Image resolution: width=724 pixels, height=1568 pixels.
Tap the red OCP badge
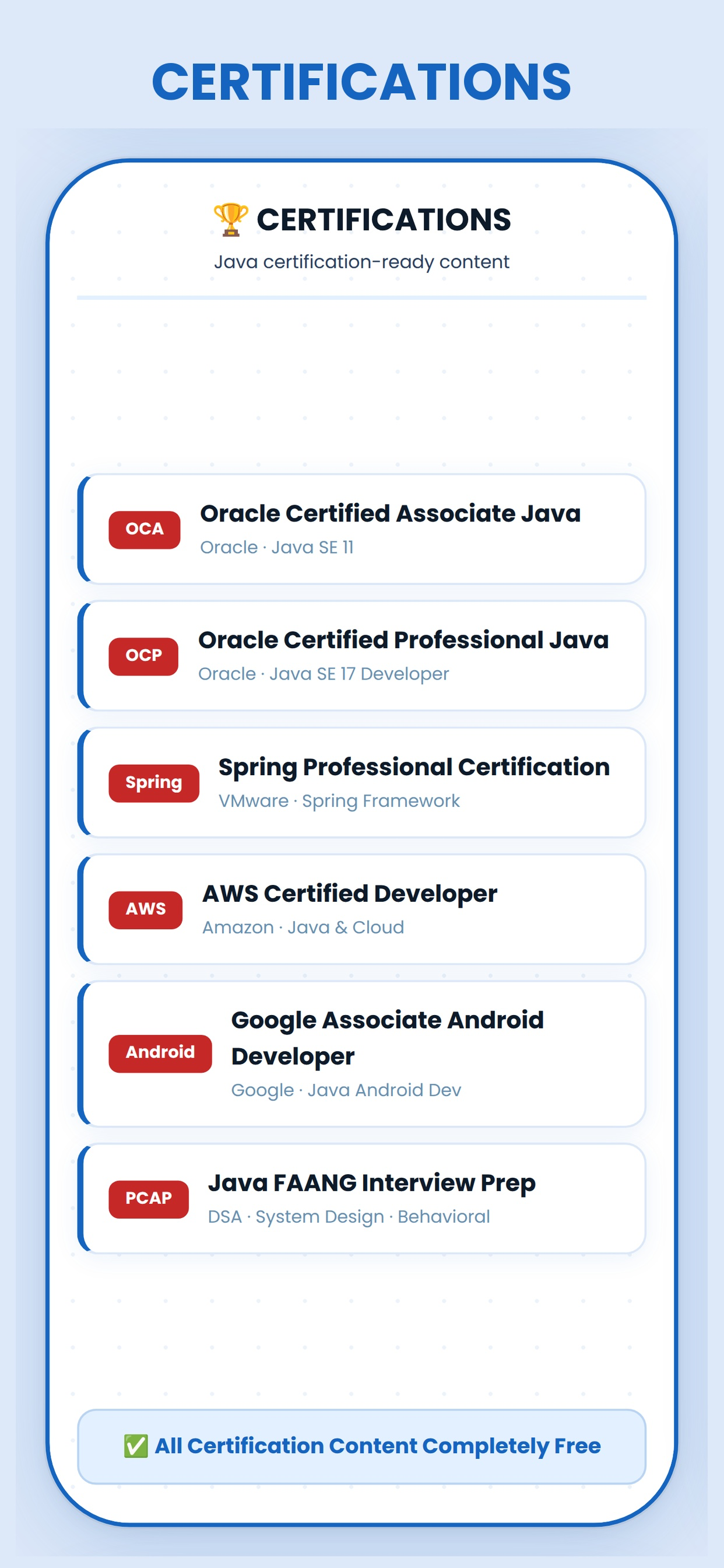pos(143,656)
